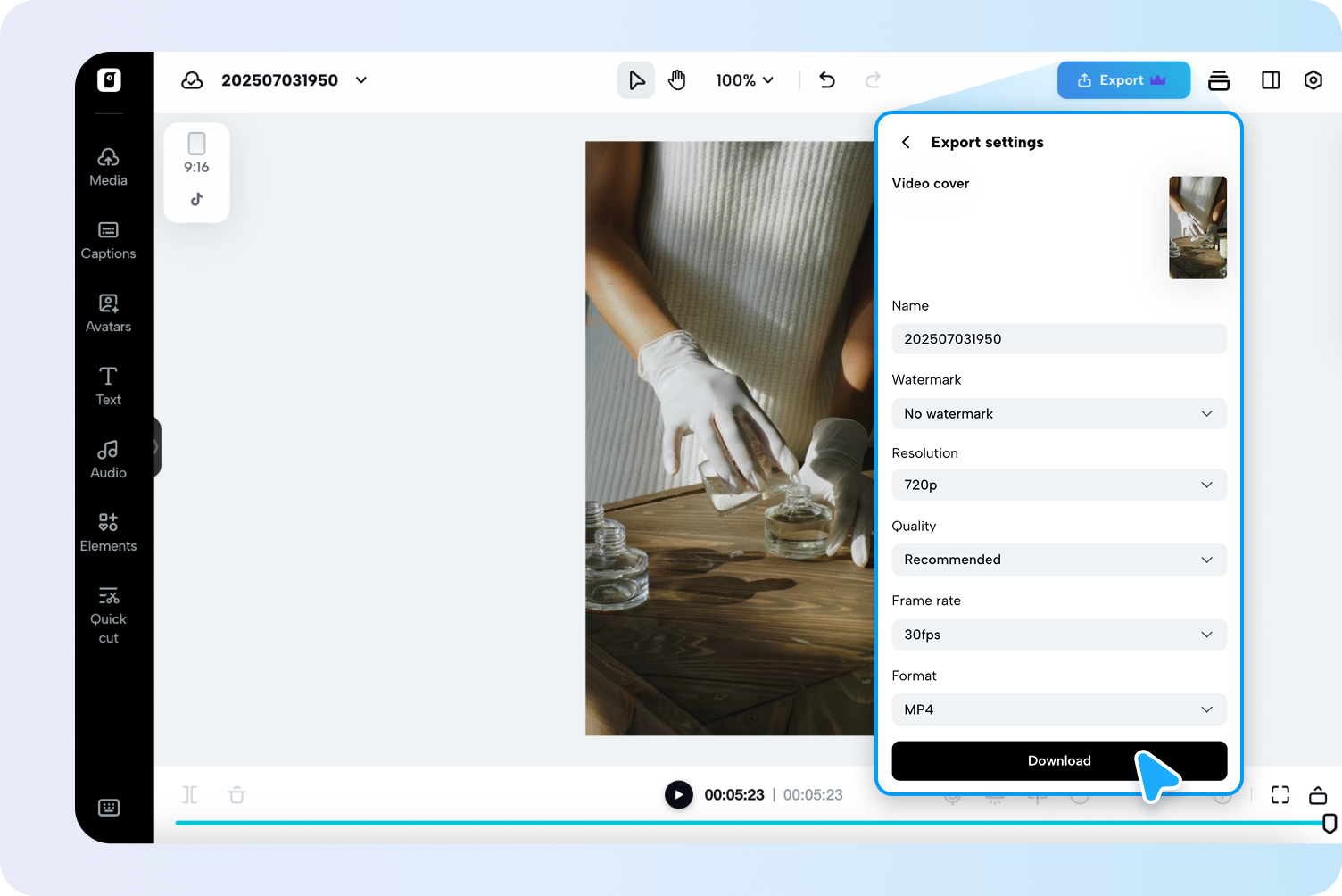The height and width of the screenshot is (896, 1342).
Task: Open the Audio panel
Action: click(108, 460)
